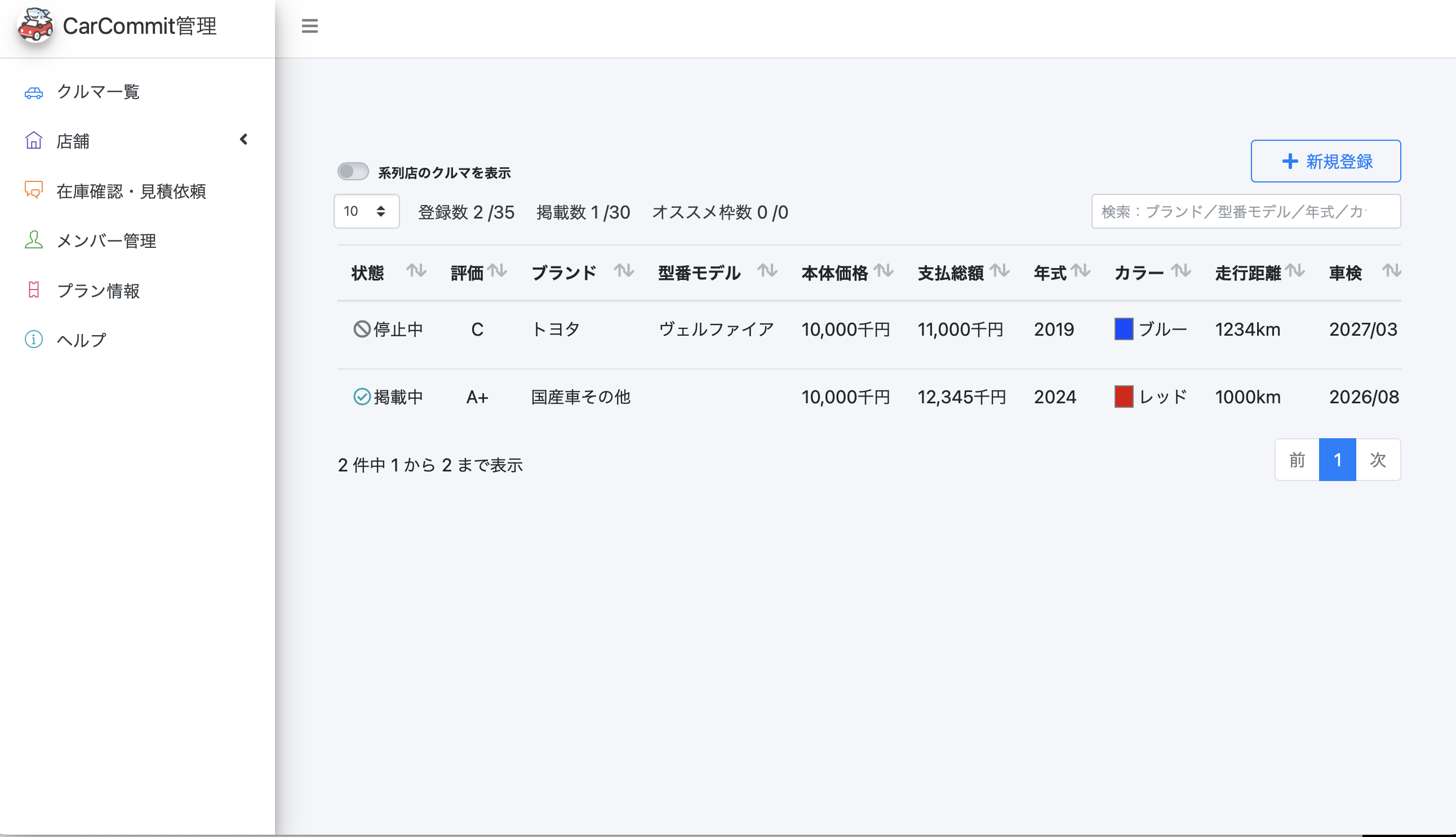Click the chat bubble icon for 在庫確認・見積依頼

34,190
